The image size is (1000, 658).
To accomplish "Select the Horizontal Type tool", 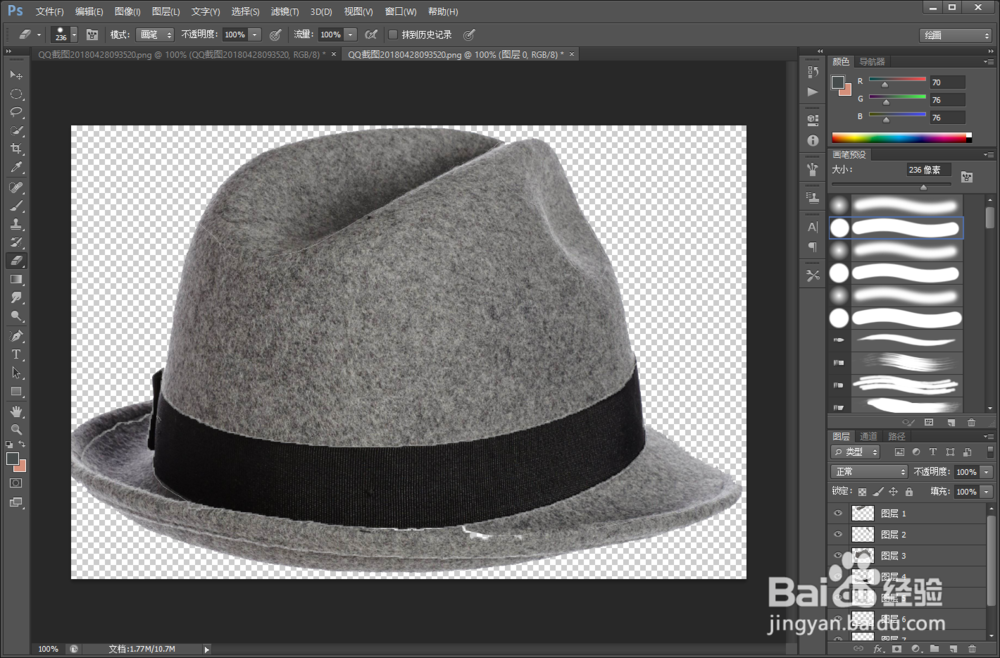I will point(16,355).
